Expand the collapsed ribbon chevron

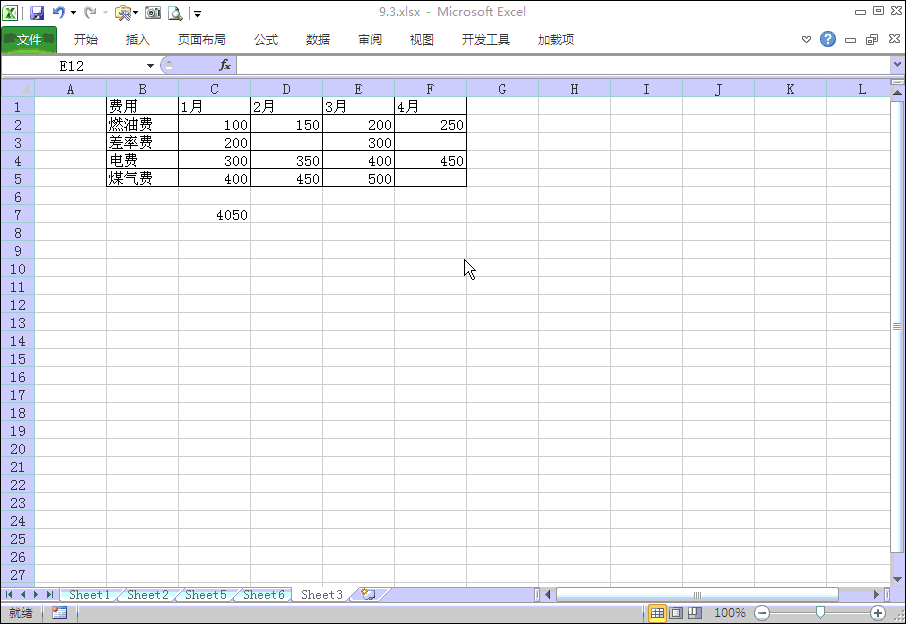(806, 39)
